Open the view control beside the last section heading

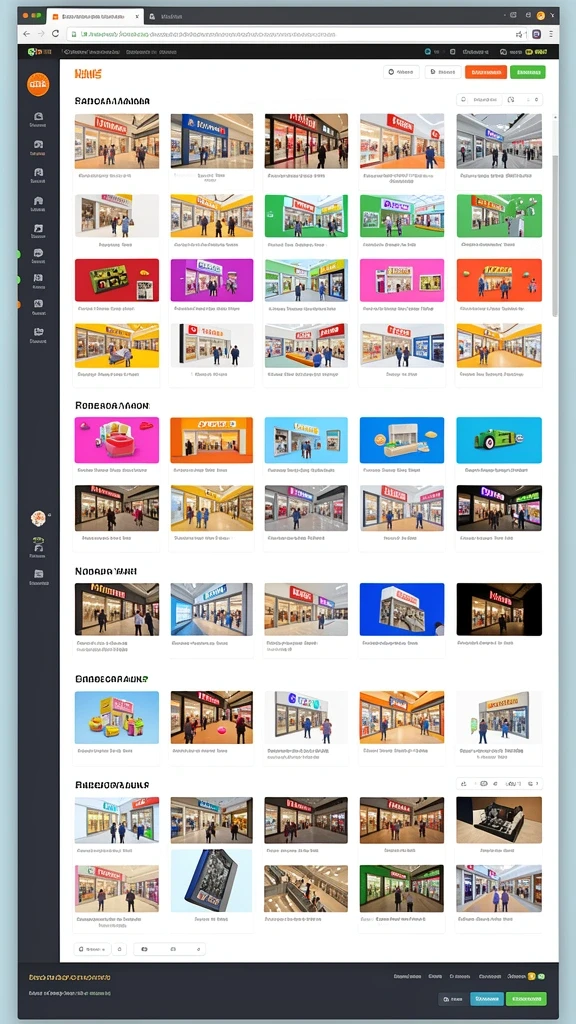[x=499, y=784]
